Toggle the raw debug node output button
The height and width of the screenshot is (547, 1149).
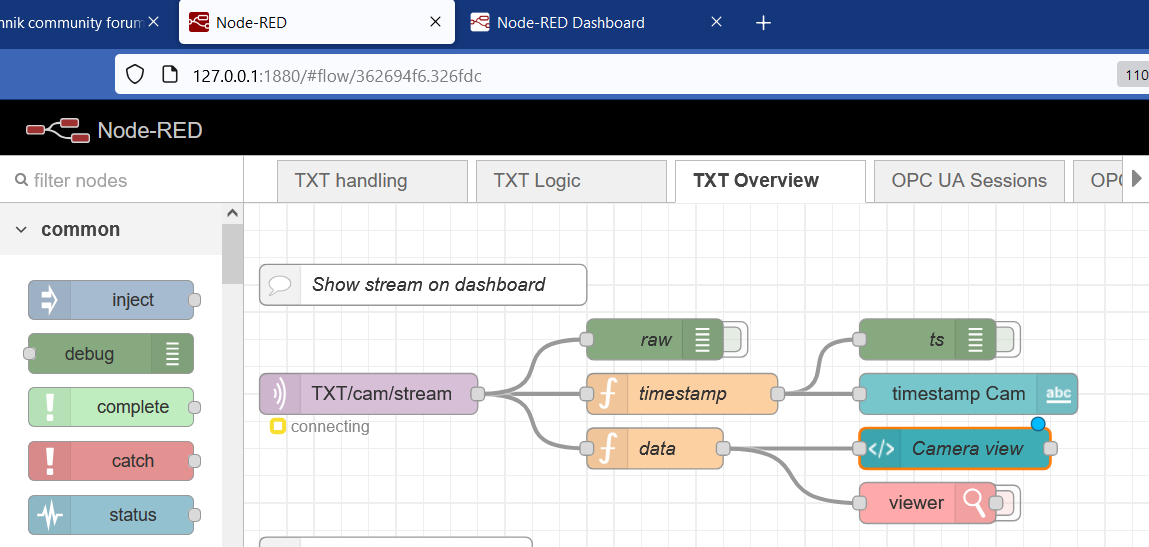tap(734, 339)
